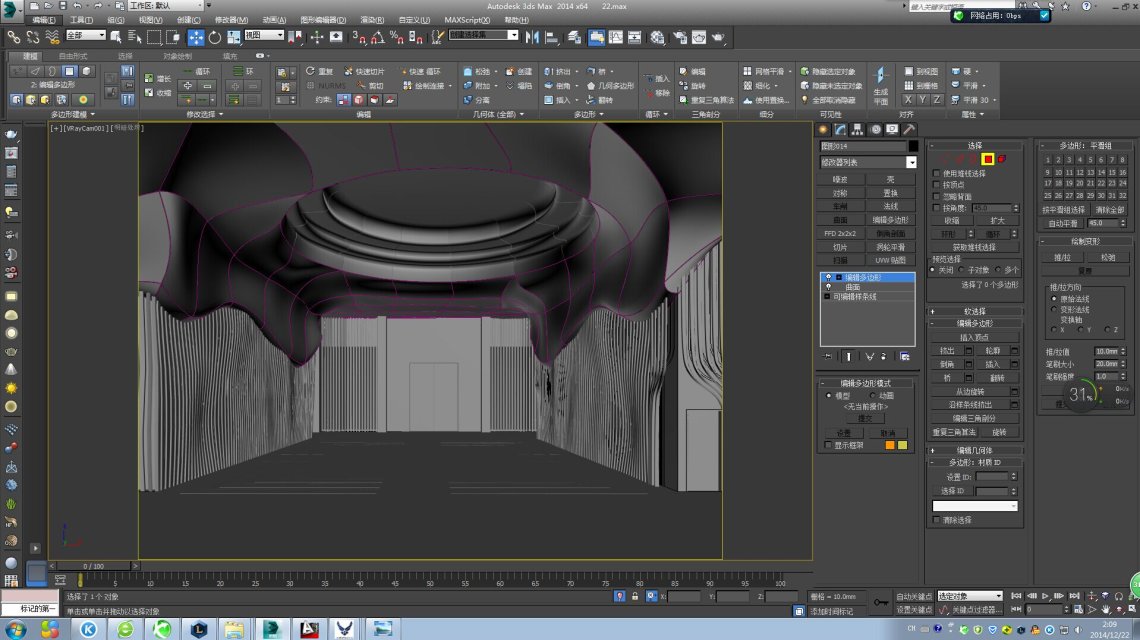The image size is (1140, 640).
Task: Open the 视图 reference coordinate dropdown
Action: 264,36
